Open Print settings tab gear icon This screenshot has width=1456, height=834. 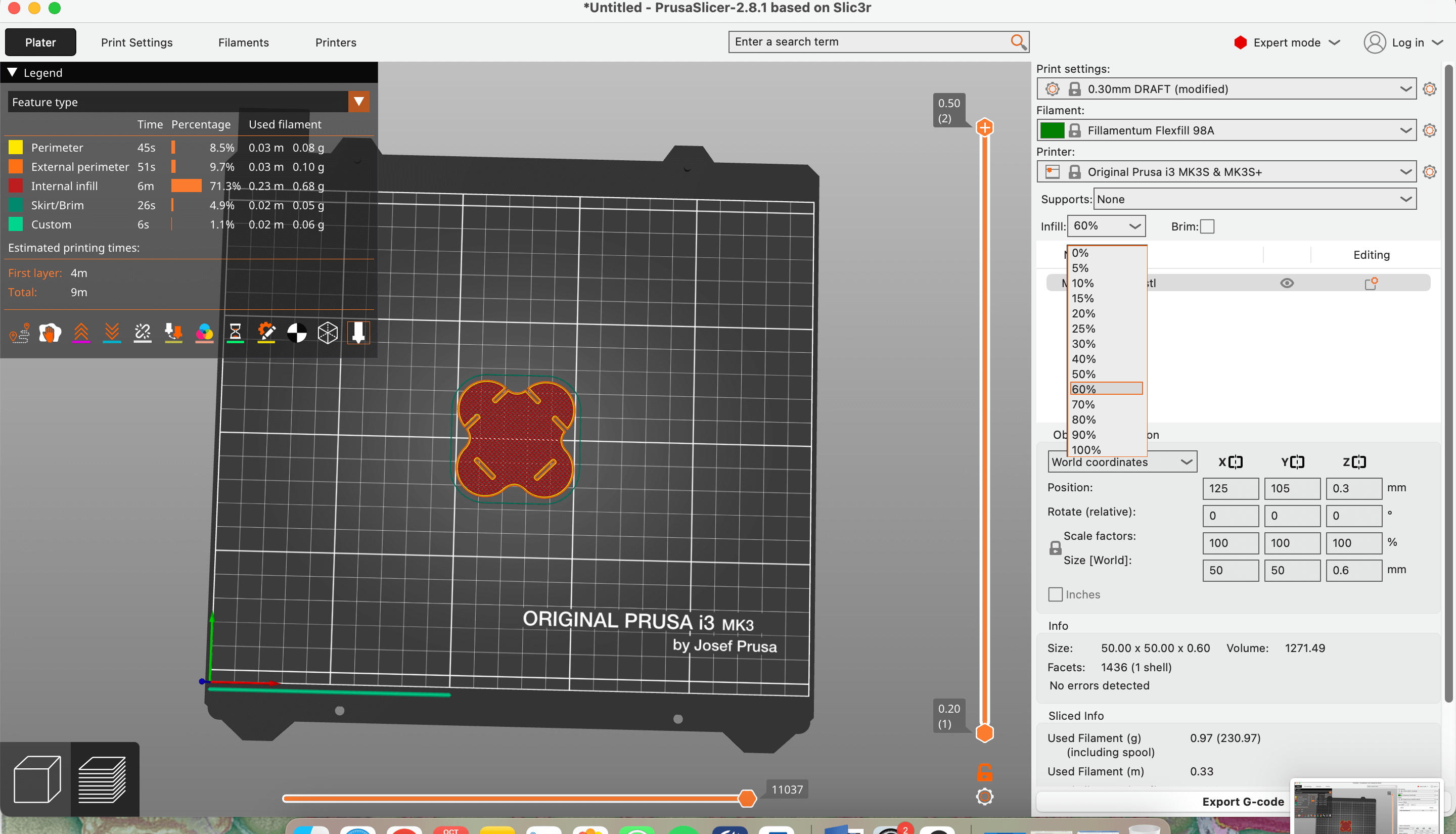pyautogui.click(x=1430, y=89)
